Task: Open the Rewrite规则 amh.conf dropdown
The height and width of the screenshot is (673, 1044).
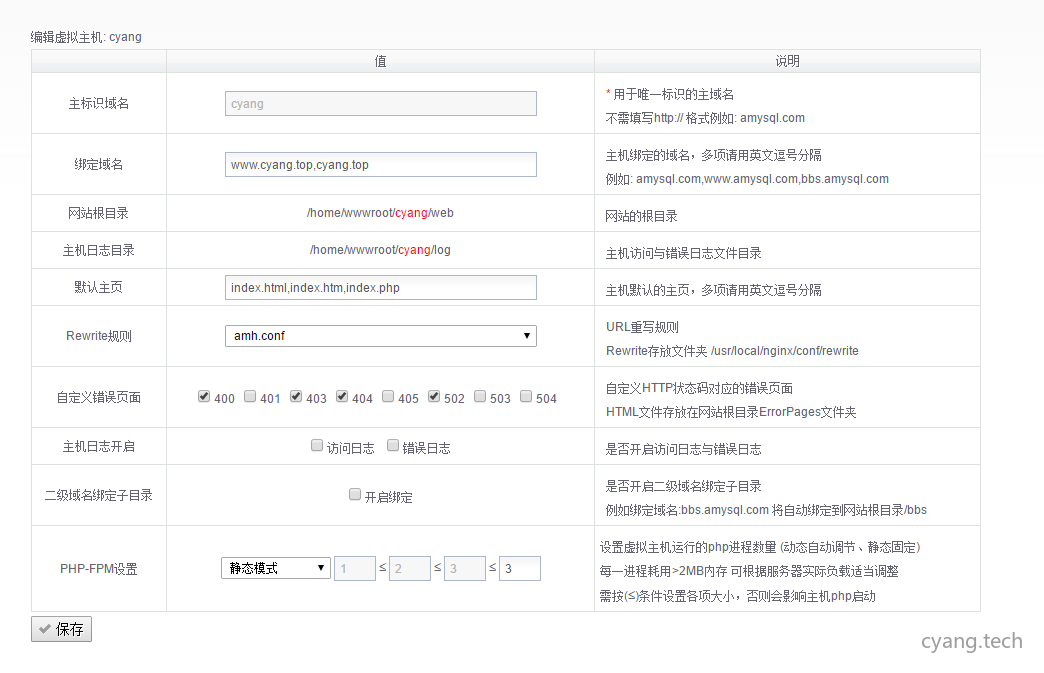Action: tap(380, 336)
